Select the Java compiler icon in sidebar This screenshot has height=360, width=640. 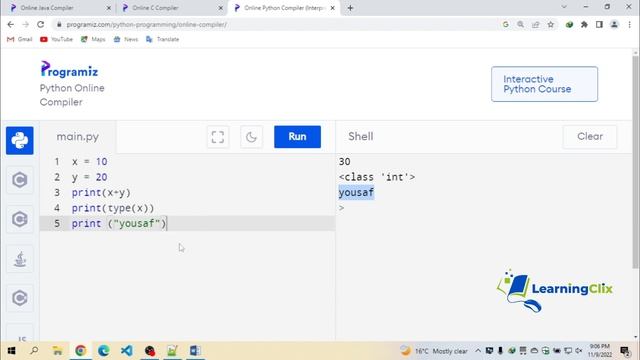[20, 259]
